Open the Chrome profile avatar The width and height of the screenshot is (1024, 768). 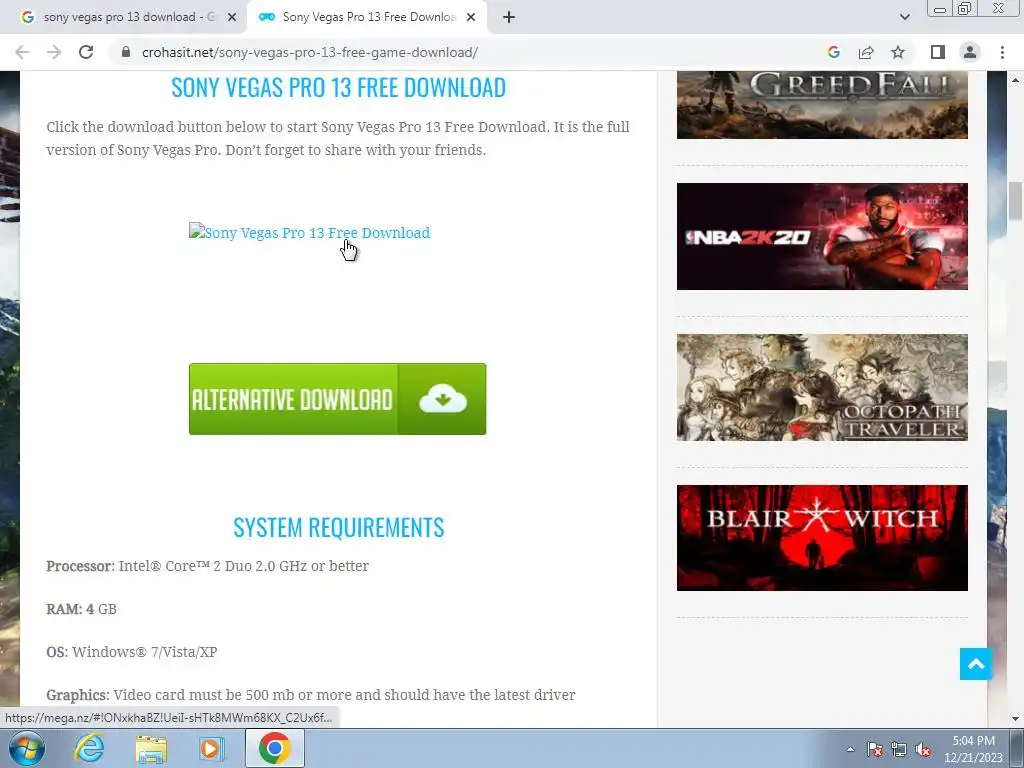[970, 52]
